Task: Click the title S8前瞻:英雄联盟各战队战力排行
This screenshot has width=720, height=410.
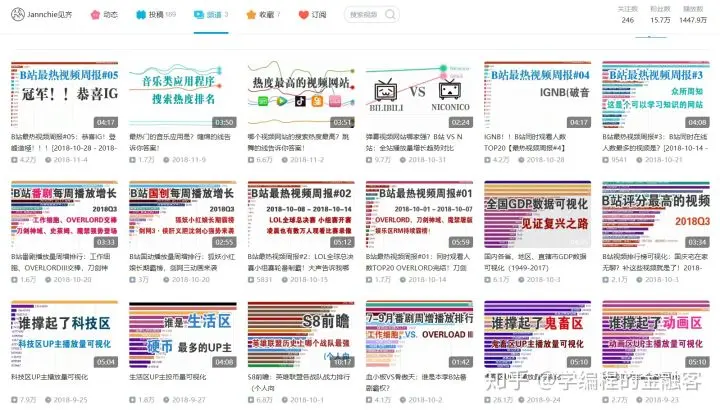Action: [x=299, y=382]
